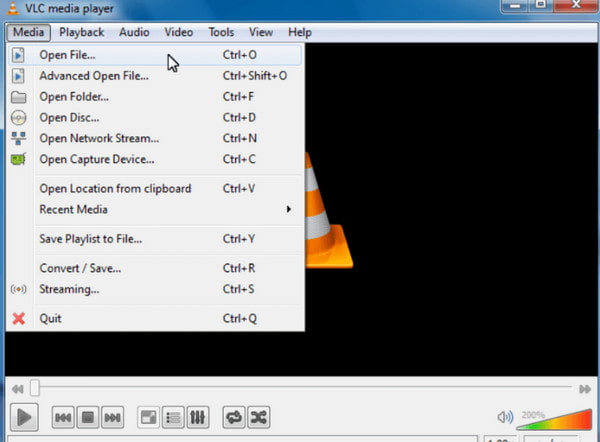Viewport: 600px width, 442px height.
Task: Click the Recent Media submenu arrow
Action: tap(289, 209)
